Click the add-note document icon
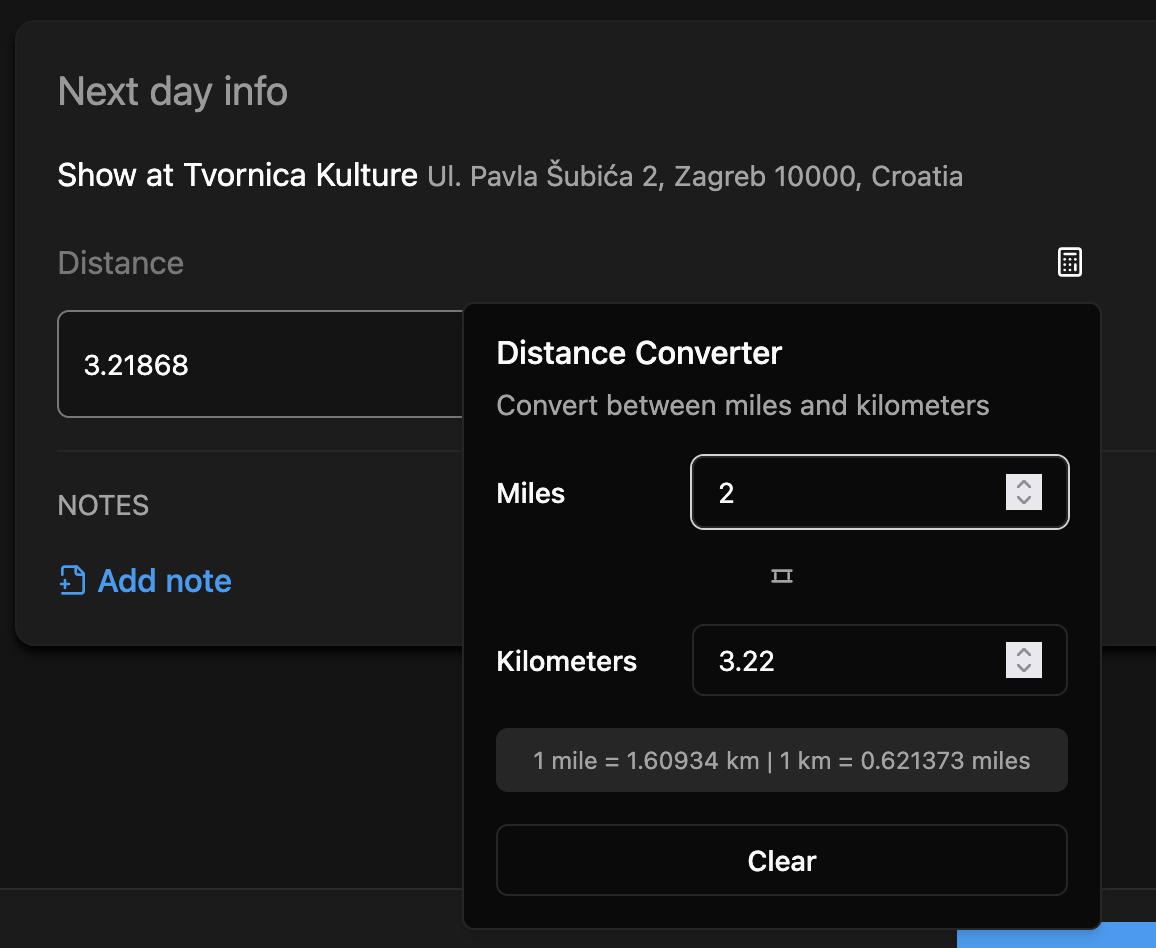Image resolution: width=1156 pixels, height=948 pixels. click(70, 579)
